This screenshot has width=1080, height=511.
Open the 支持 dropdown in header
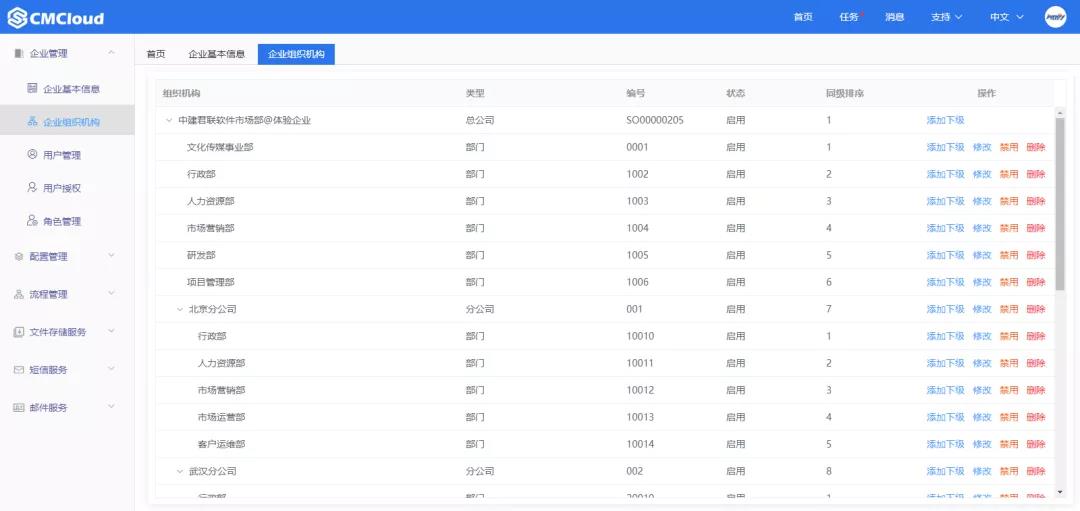(x=946, y=17)
